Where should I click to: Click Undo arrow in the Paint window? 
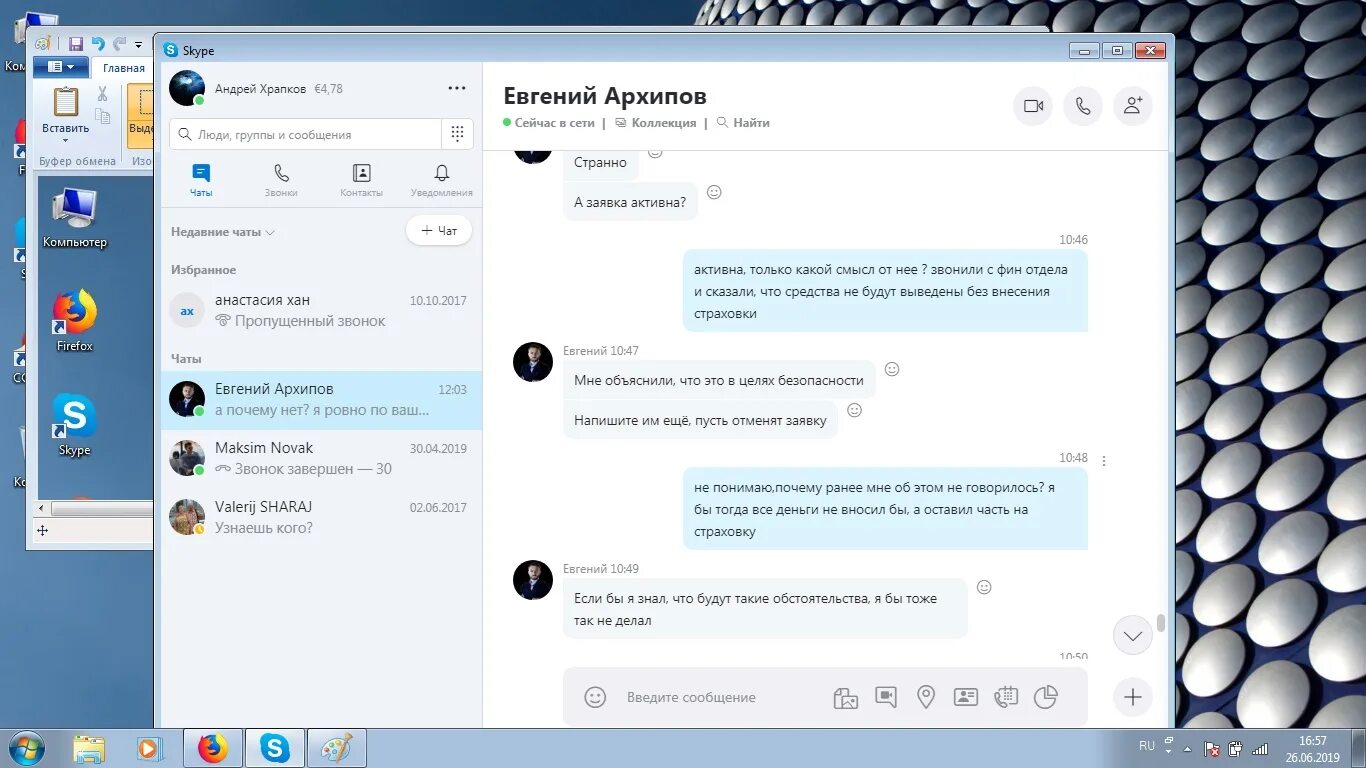[98, 44]
